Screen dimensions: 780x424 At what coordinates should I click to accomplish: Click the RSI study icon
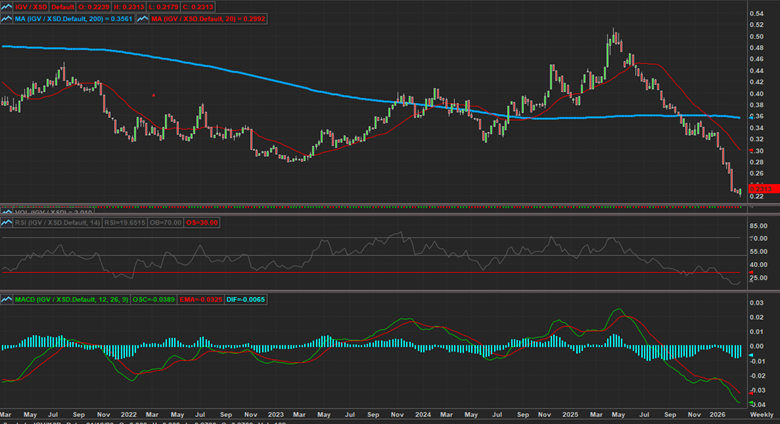click(x=7, y=223)
